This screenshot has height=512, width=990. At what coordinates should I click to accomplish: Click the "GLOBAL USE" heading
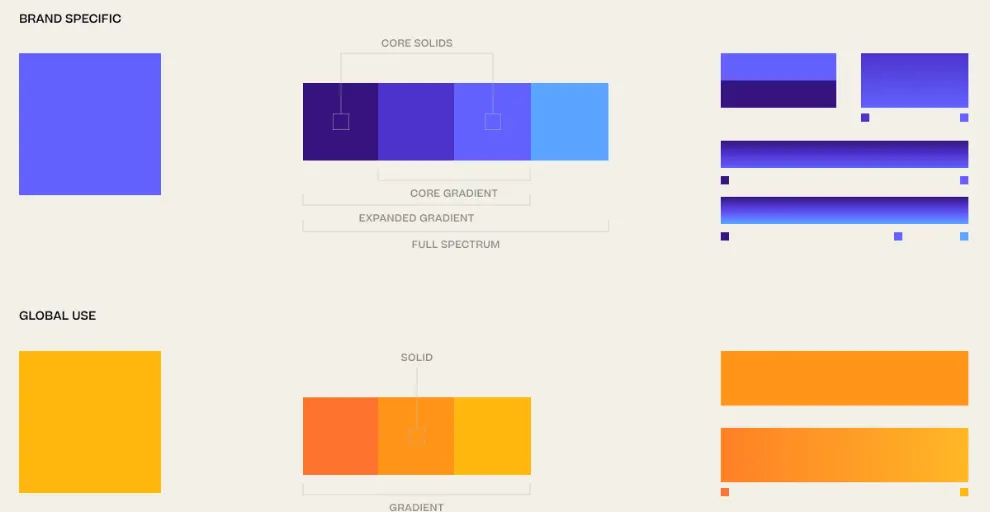58,316
